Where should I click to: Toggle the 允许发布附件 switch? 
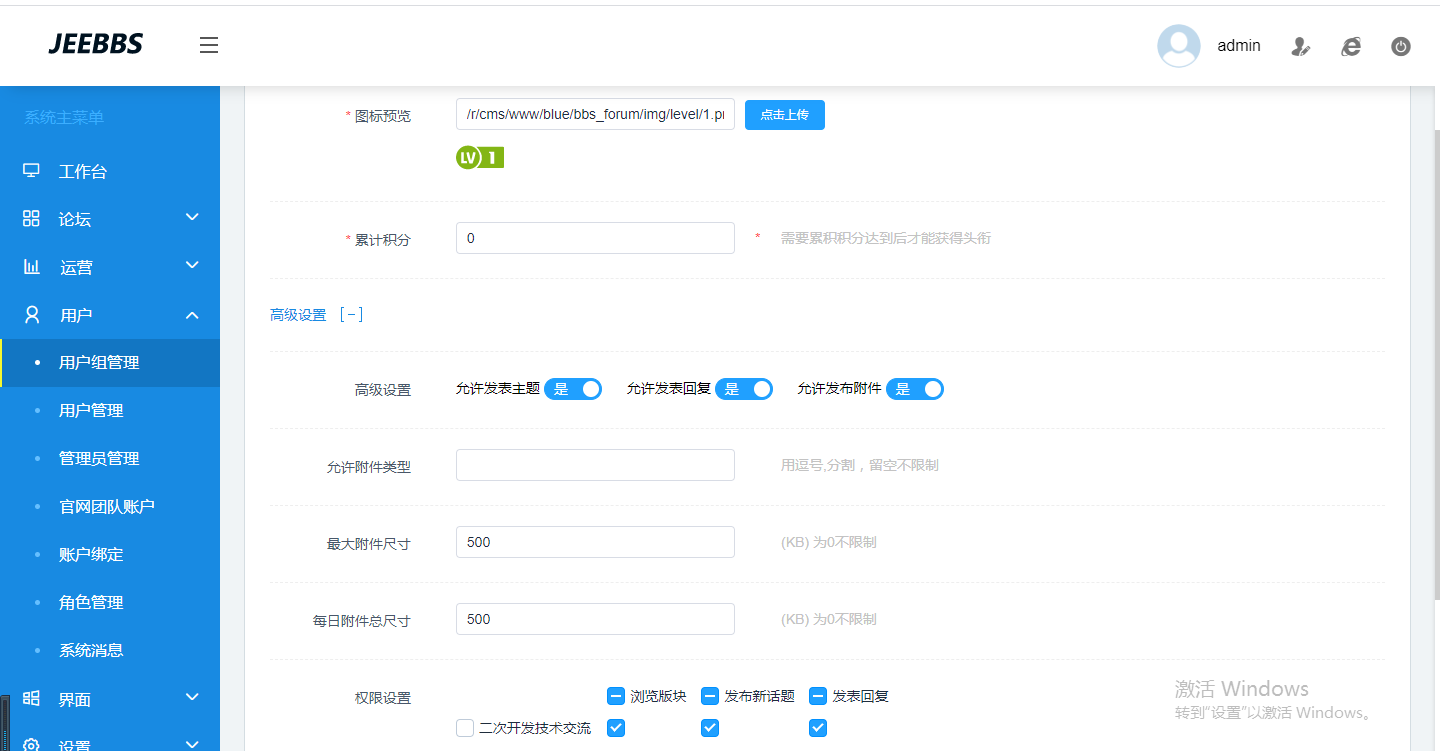[915, 389]
